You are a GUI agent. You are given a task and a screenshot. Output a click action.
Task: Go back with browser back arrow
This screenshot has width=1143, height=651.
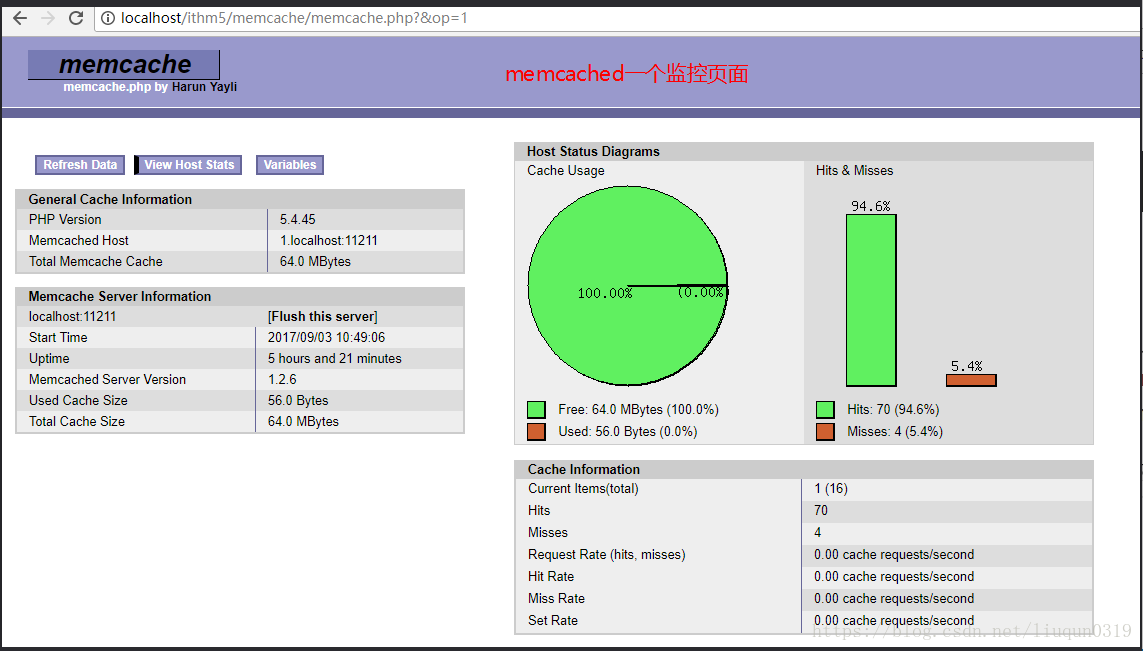(x=20, y=17)
